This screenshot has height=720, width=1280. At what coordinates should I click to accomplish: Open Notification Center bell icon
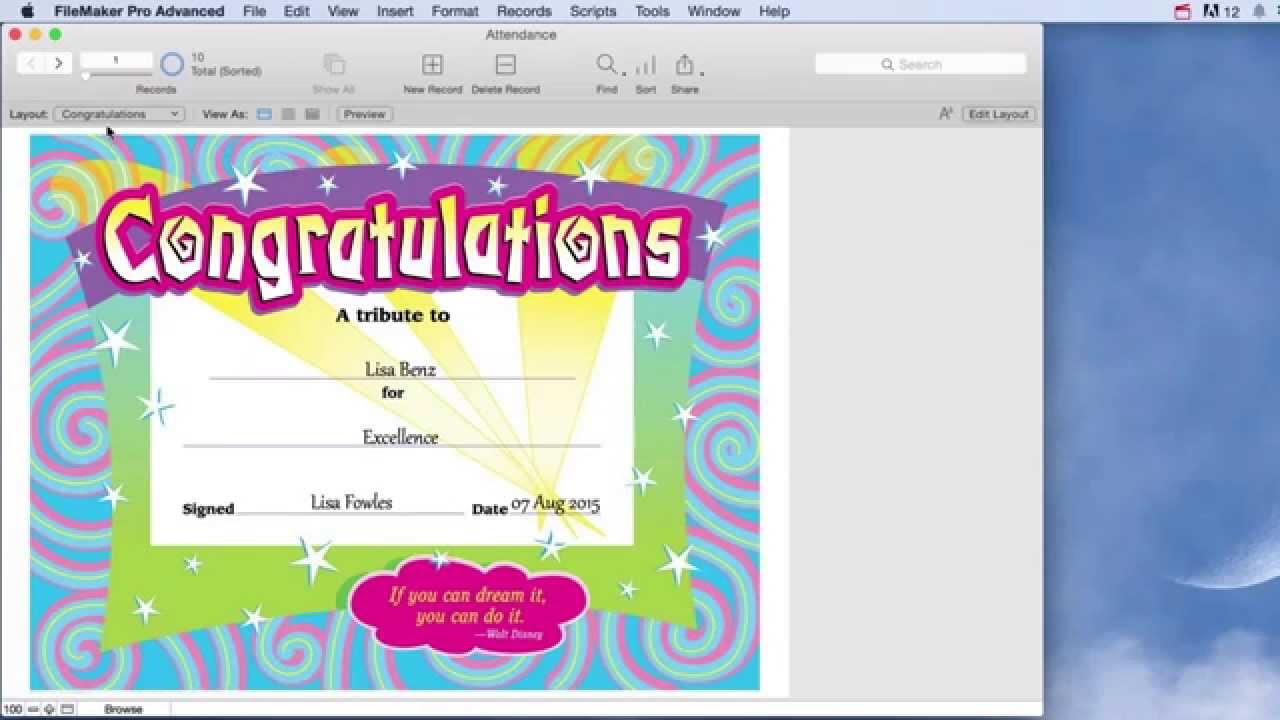(1261, 11)
